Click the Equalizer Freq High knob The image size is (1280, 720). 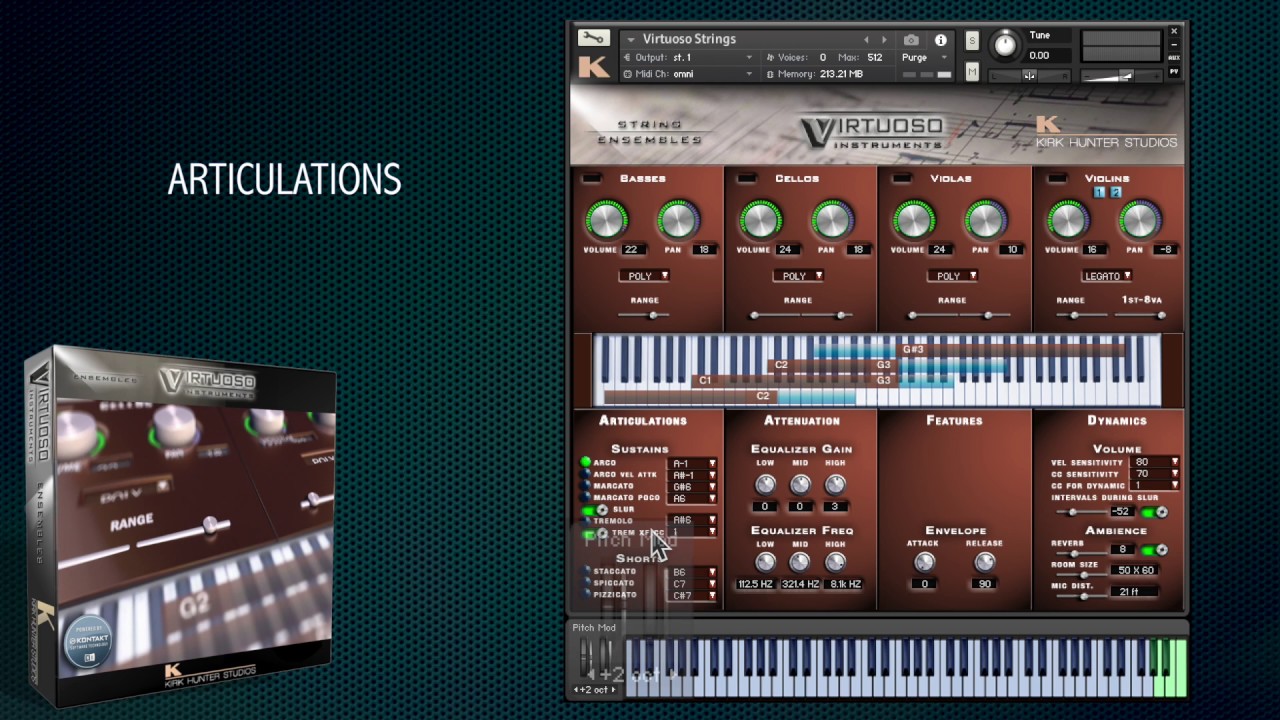click(x=835, y=562)
